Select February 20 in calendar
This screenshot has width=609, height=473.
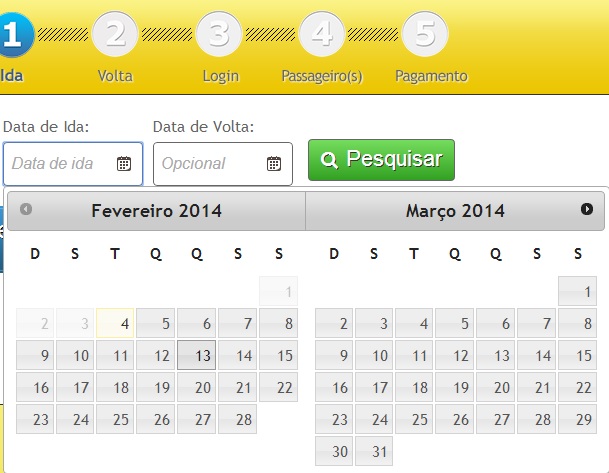tap(196, 387)
